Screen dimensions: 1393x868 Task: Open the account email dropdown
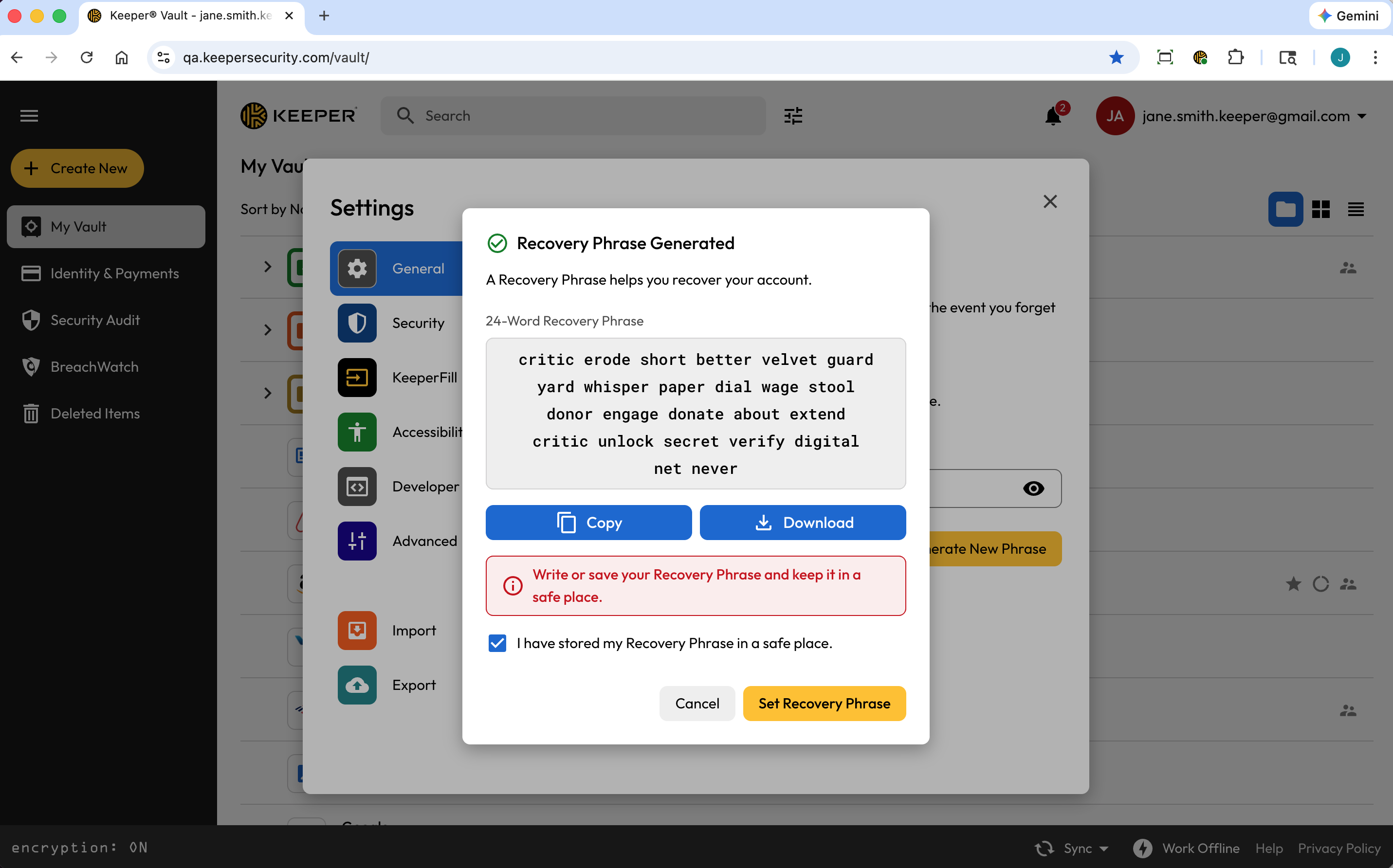[1362, 117]
